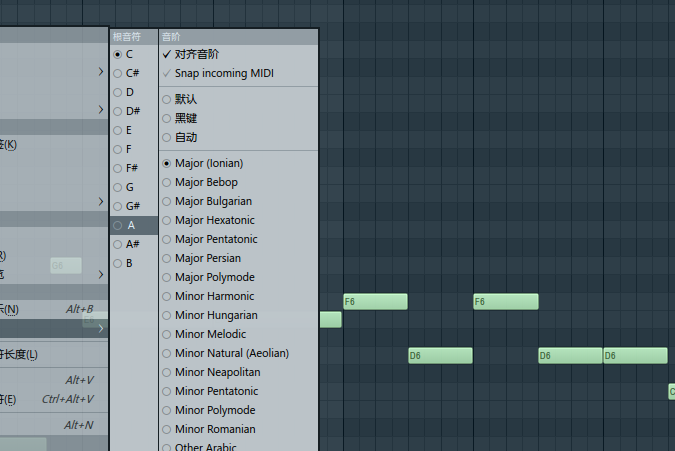
Task: Select the D6 note between the two F6 notes
Action: (x=440, y=355)
